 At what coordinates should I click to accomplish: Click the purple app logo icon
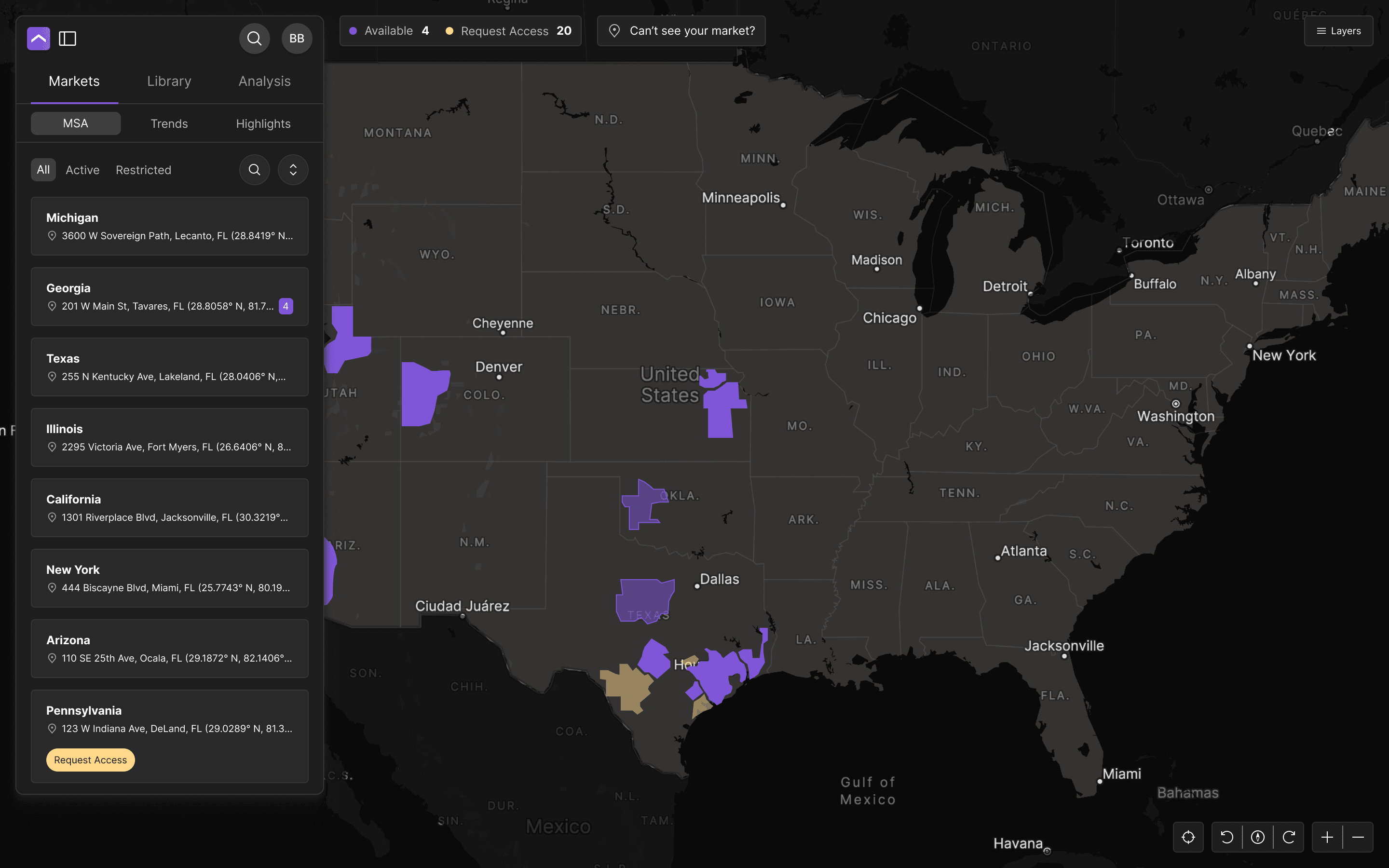coord(39,39)
